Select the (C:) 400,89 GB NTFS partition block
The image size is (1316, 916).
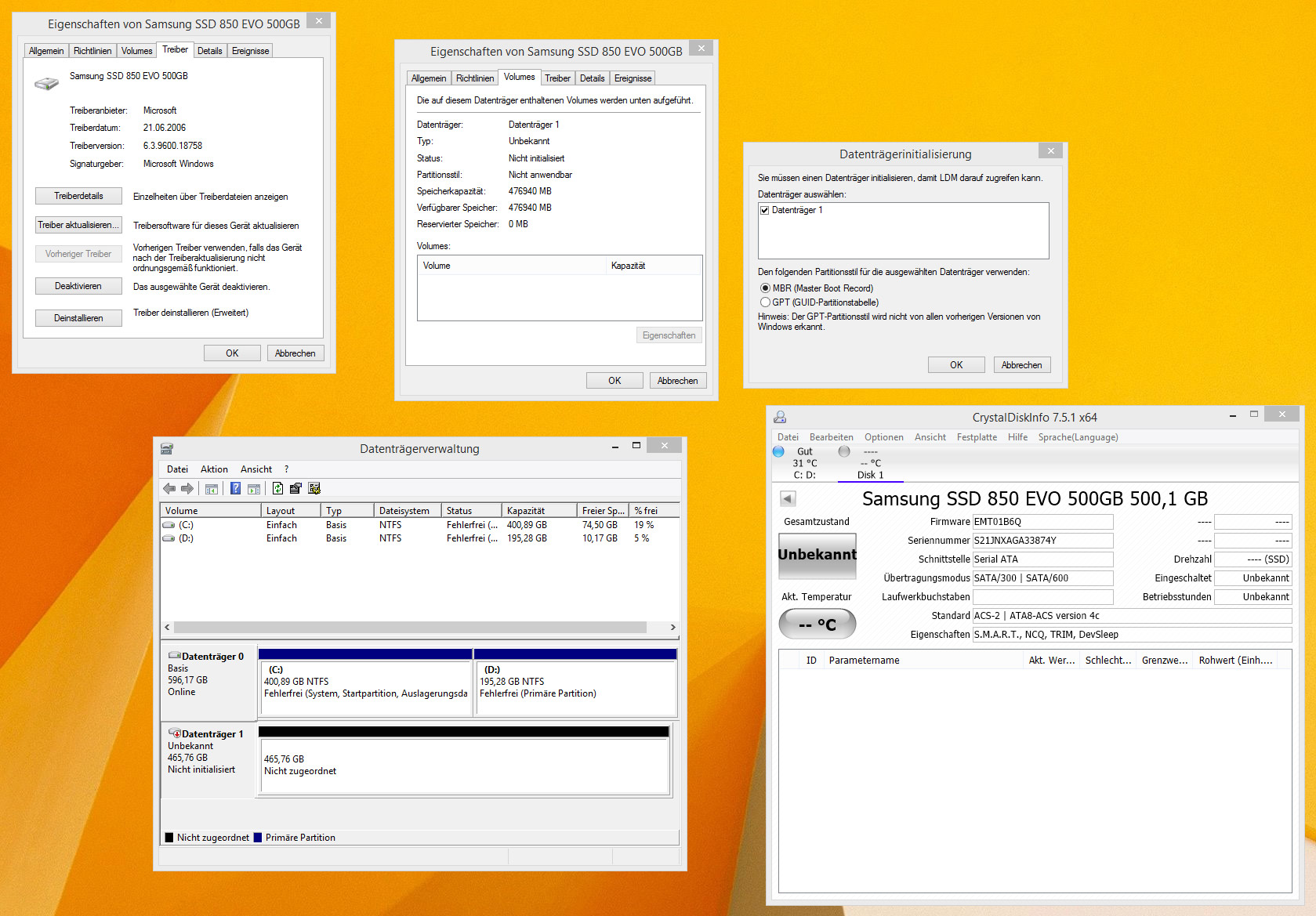365,682
